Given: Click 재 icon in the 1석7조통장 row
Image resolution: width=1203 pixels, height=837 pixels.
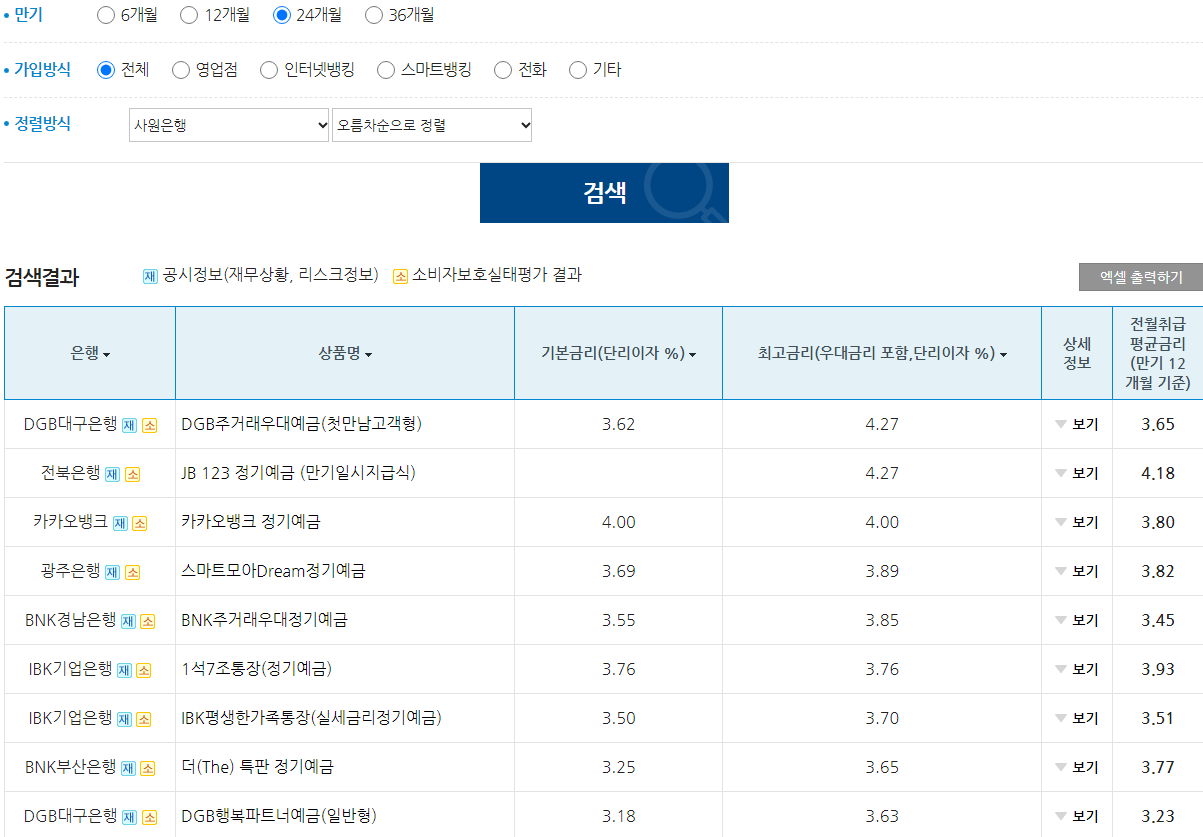Looking at the screenshot, I should point(124,670).
